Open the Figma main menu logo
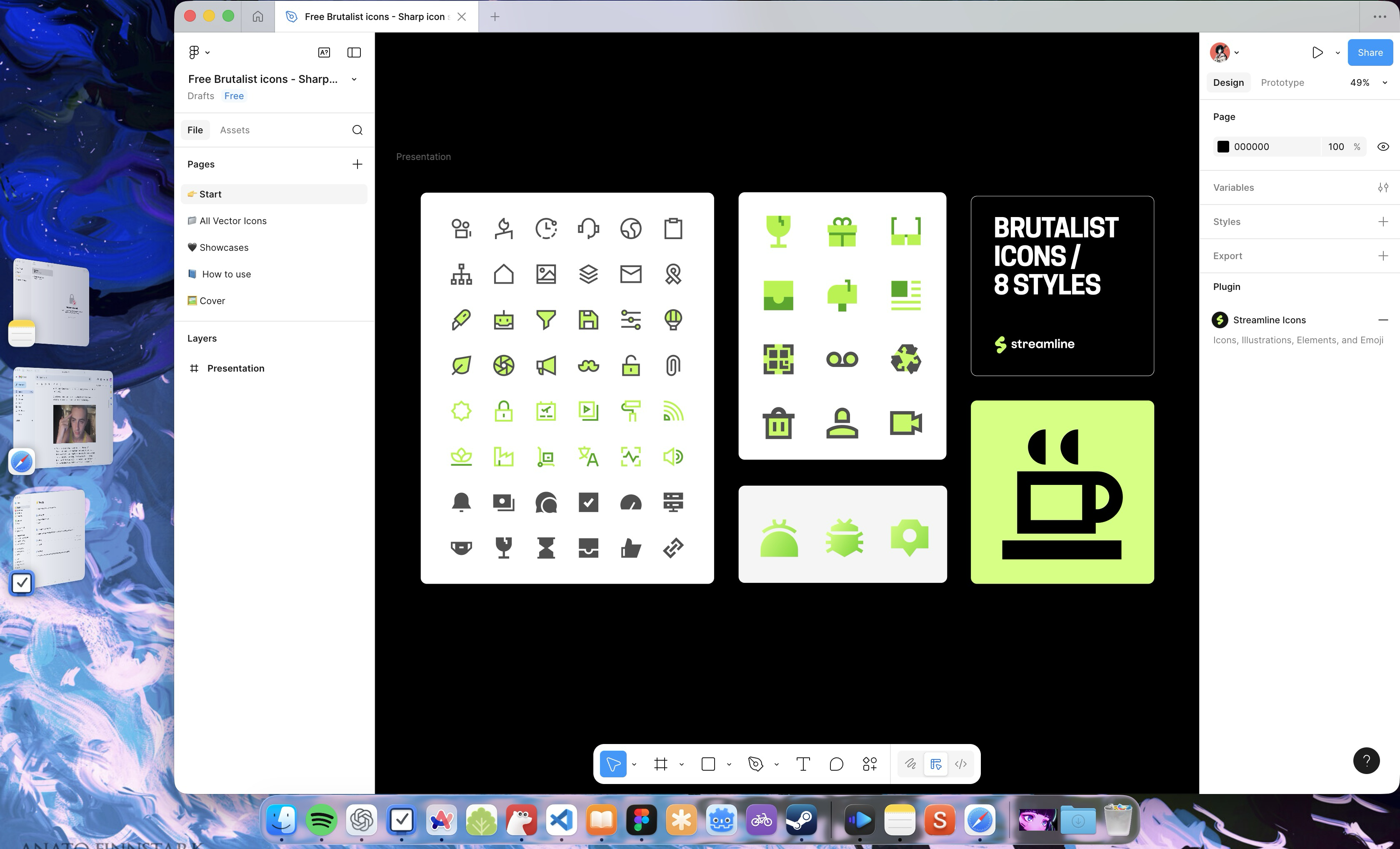Image resolution: width=1400 pixels, height=849 pixels. (x=194, y=52)
